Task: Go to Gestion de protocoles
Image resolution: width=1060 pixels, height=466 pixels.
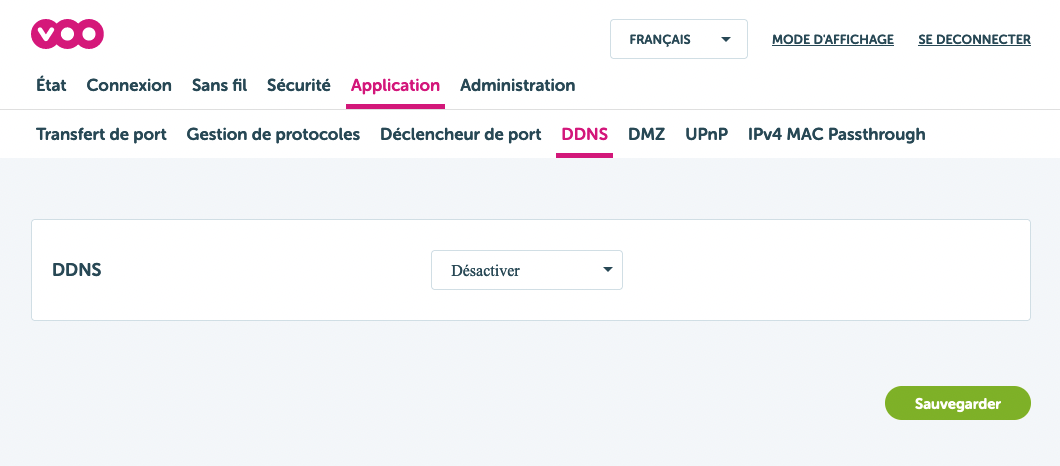Action: click(x=273, y=134)
